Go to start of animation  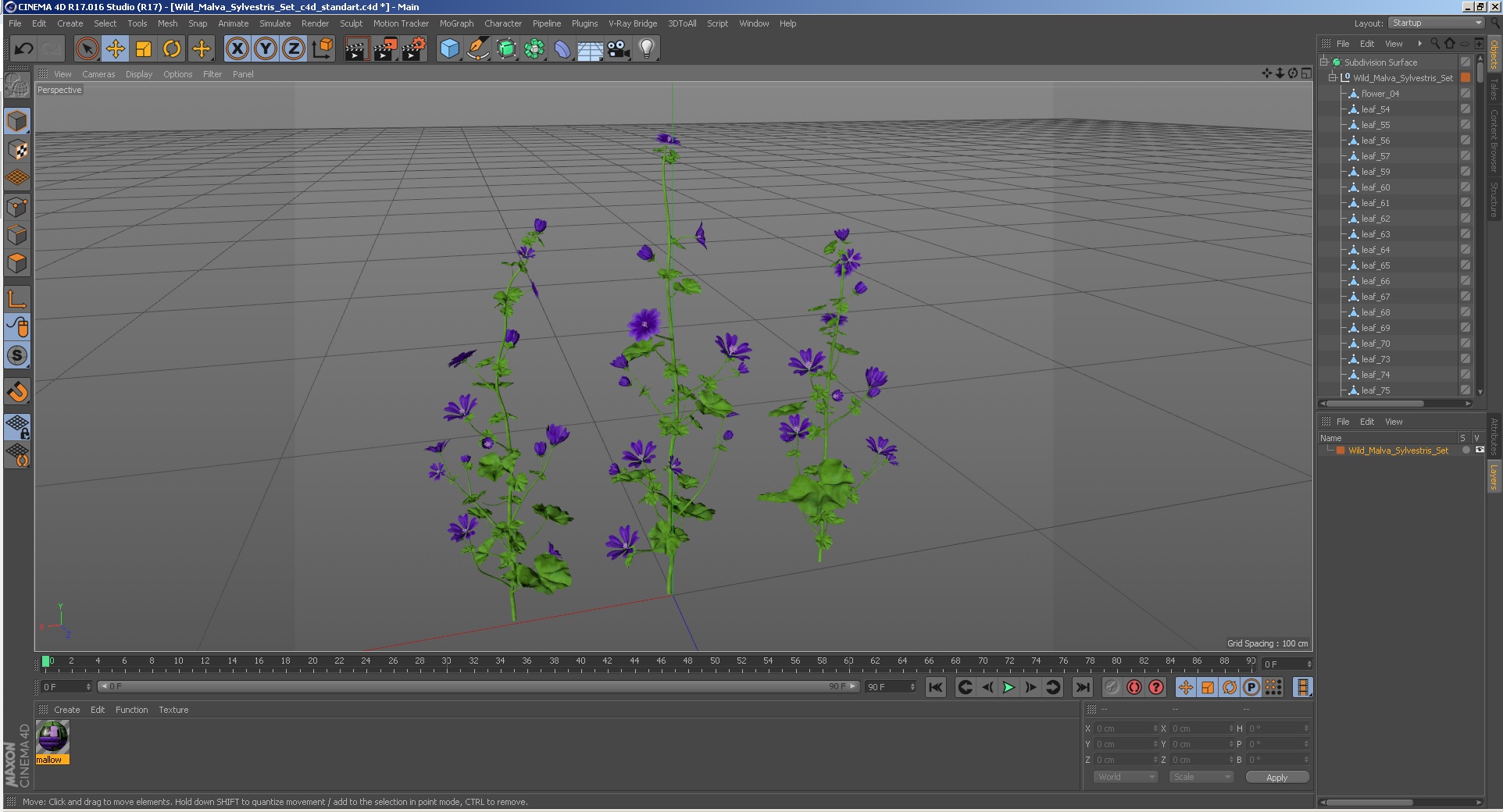click(x=935, y=687)
